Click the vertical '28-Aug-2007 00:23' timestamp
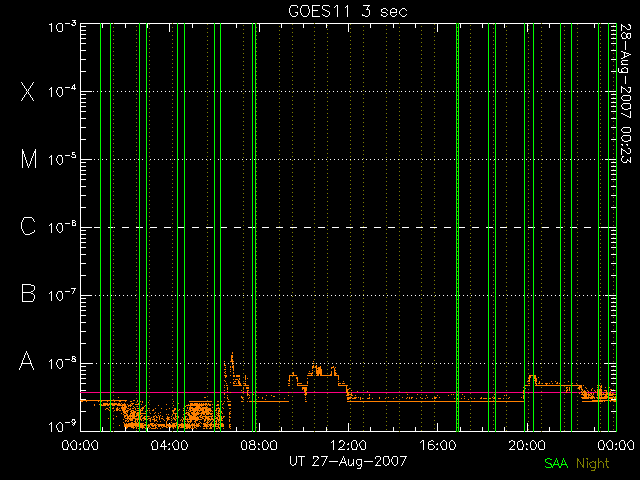640x480 pixels. pyautogui.click(x=626, y=93)
